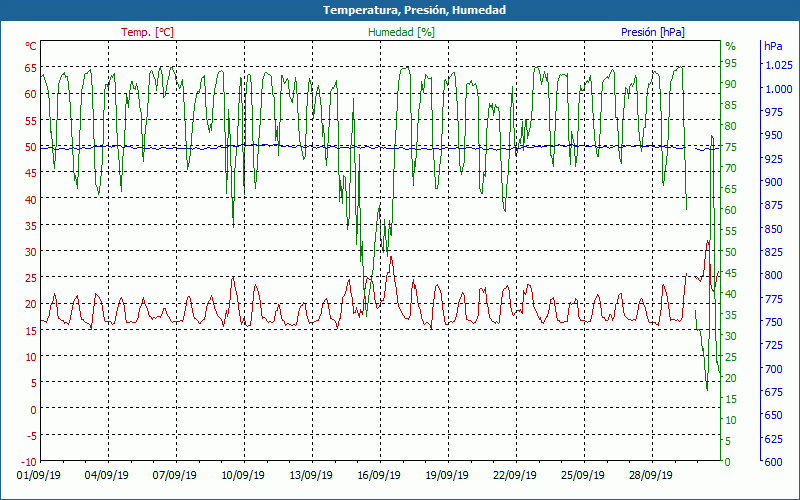
Task: Click the 95 value on the humidity axis
Action: pos(731,63)
